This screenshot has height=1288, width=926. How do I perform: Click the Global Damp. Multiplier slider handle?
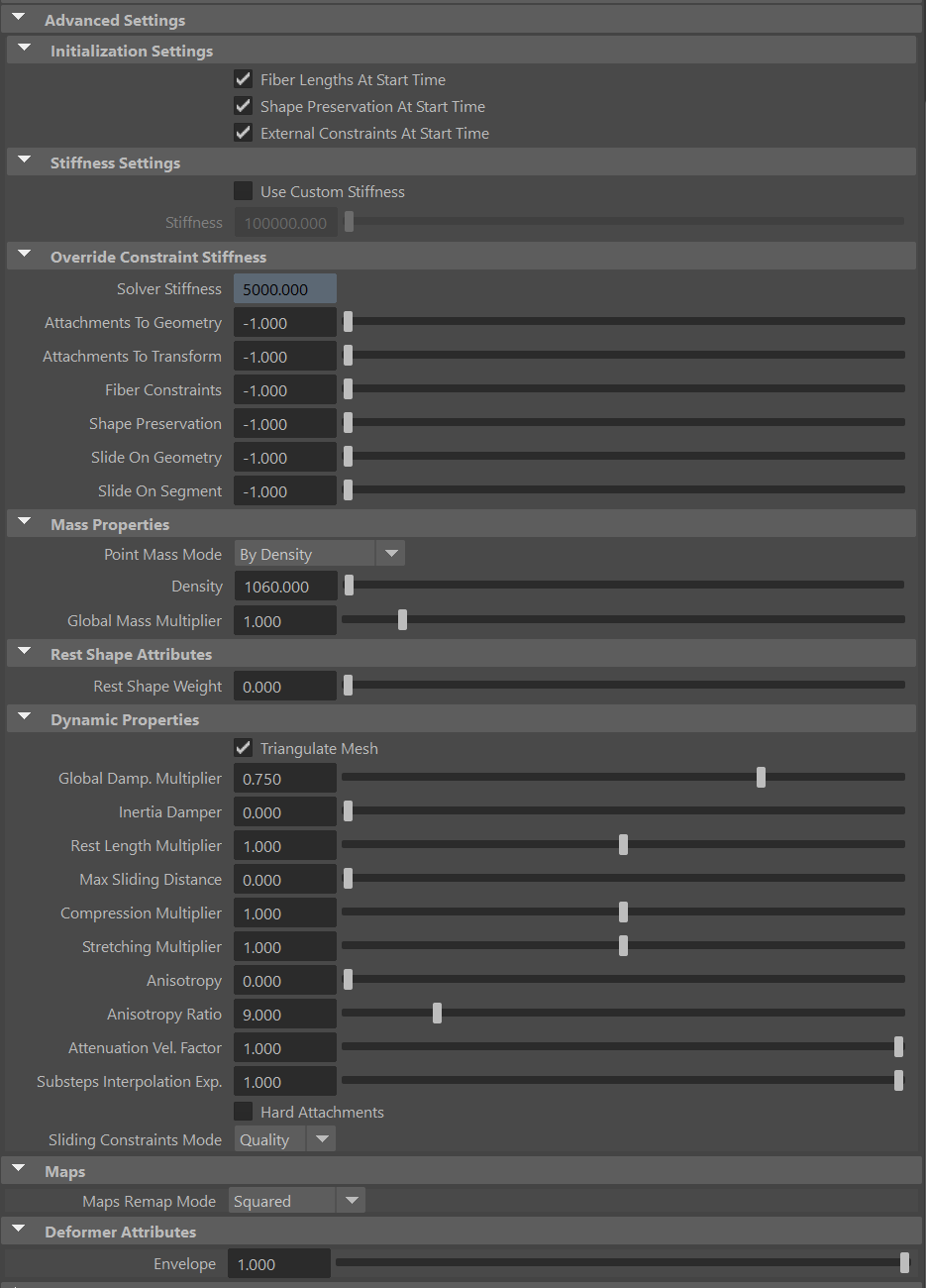[761, 778]
